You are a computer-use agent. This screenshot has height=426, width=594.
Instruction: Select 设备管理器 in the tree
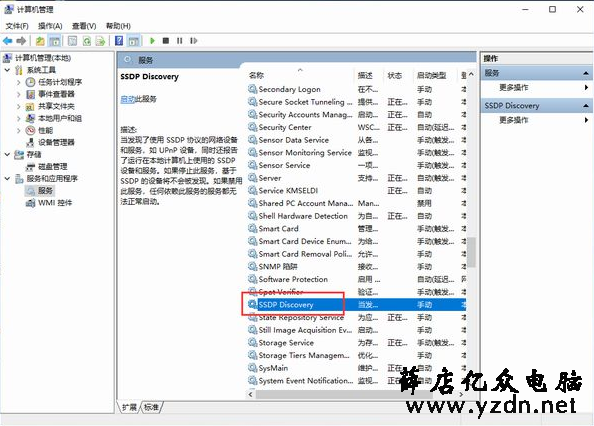[56, 142]
